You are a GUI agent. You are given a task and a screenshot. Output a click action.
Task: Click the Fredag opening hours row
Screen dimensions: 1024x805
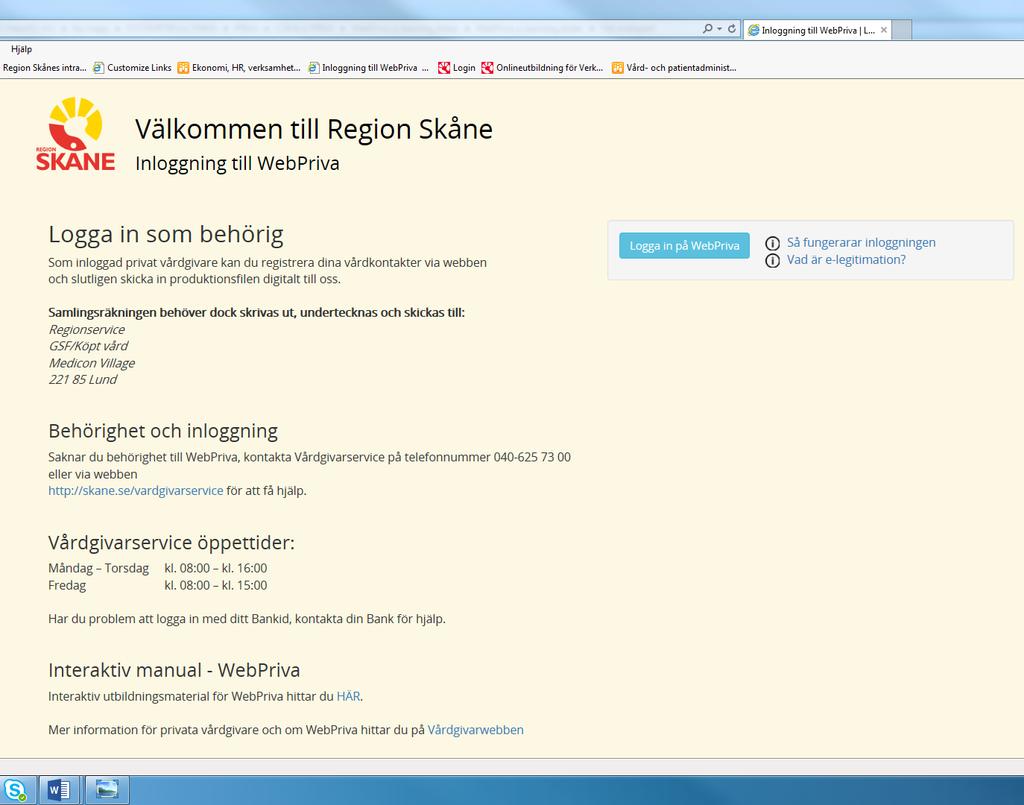[157, 585]
